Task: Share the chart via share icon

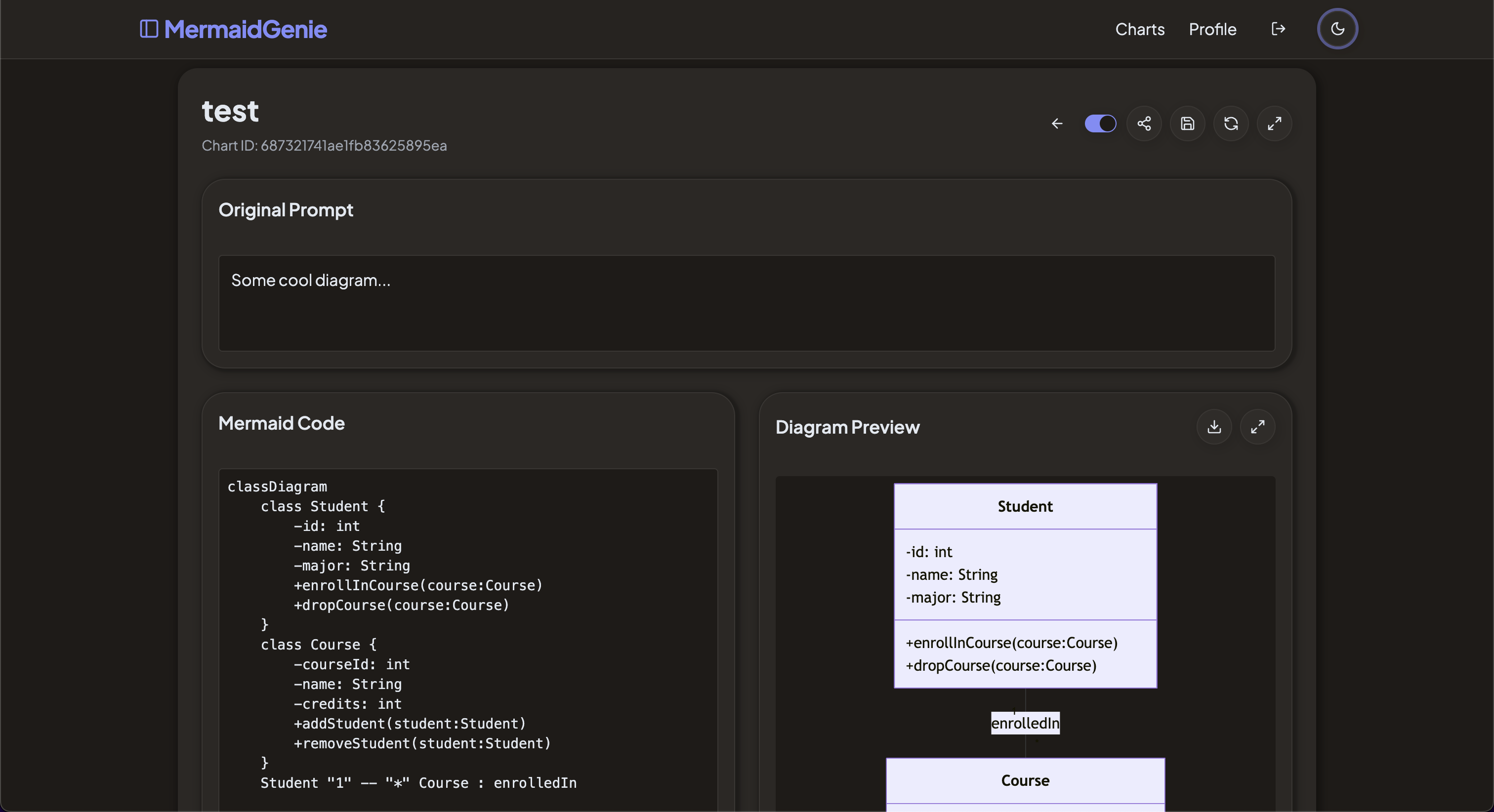Action: click(1144, 123)
